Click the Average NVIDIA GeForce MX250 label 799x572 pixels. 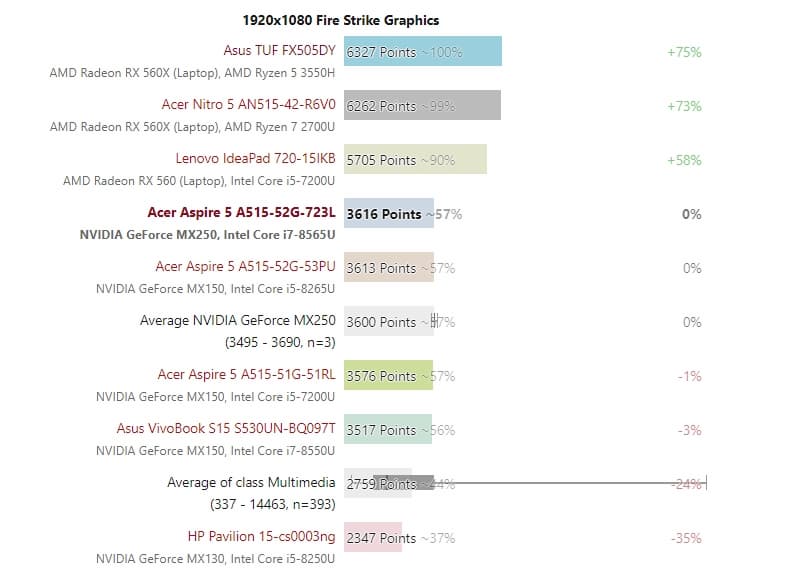tap(238, 320)
